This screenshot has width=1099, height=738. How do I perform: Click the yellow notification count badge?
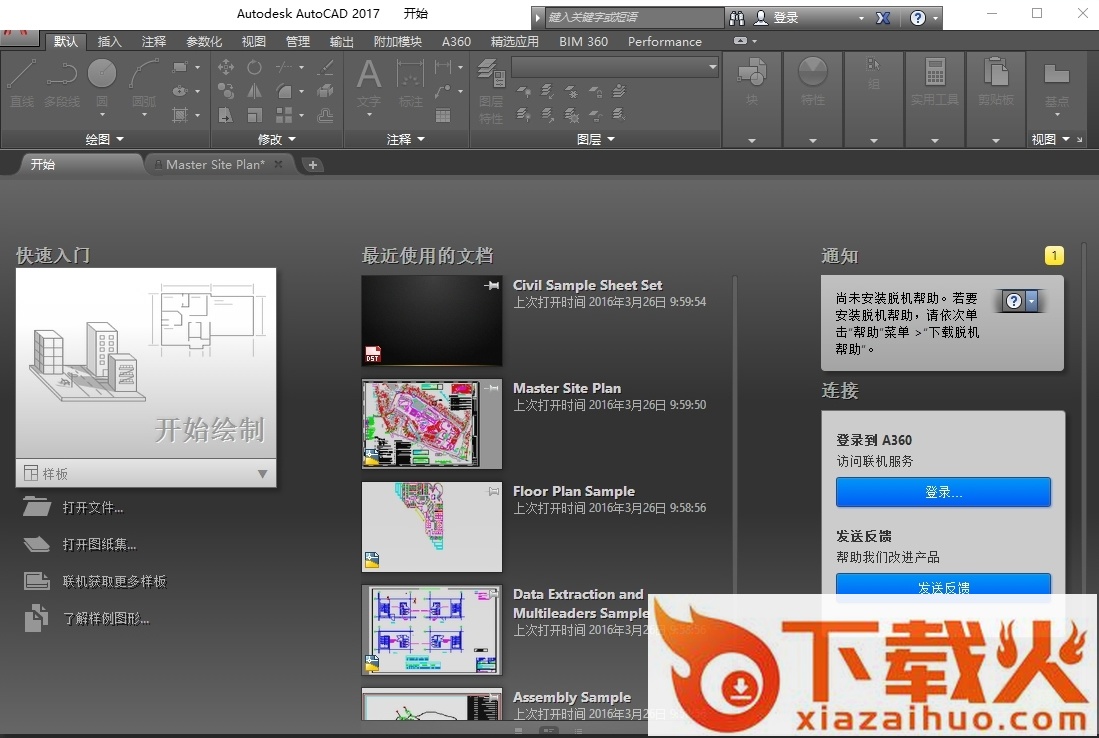click(1054, 256)
